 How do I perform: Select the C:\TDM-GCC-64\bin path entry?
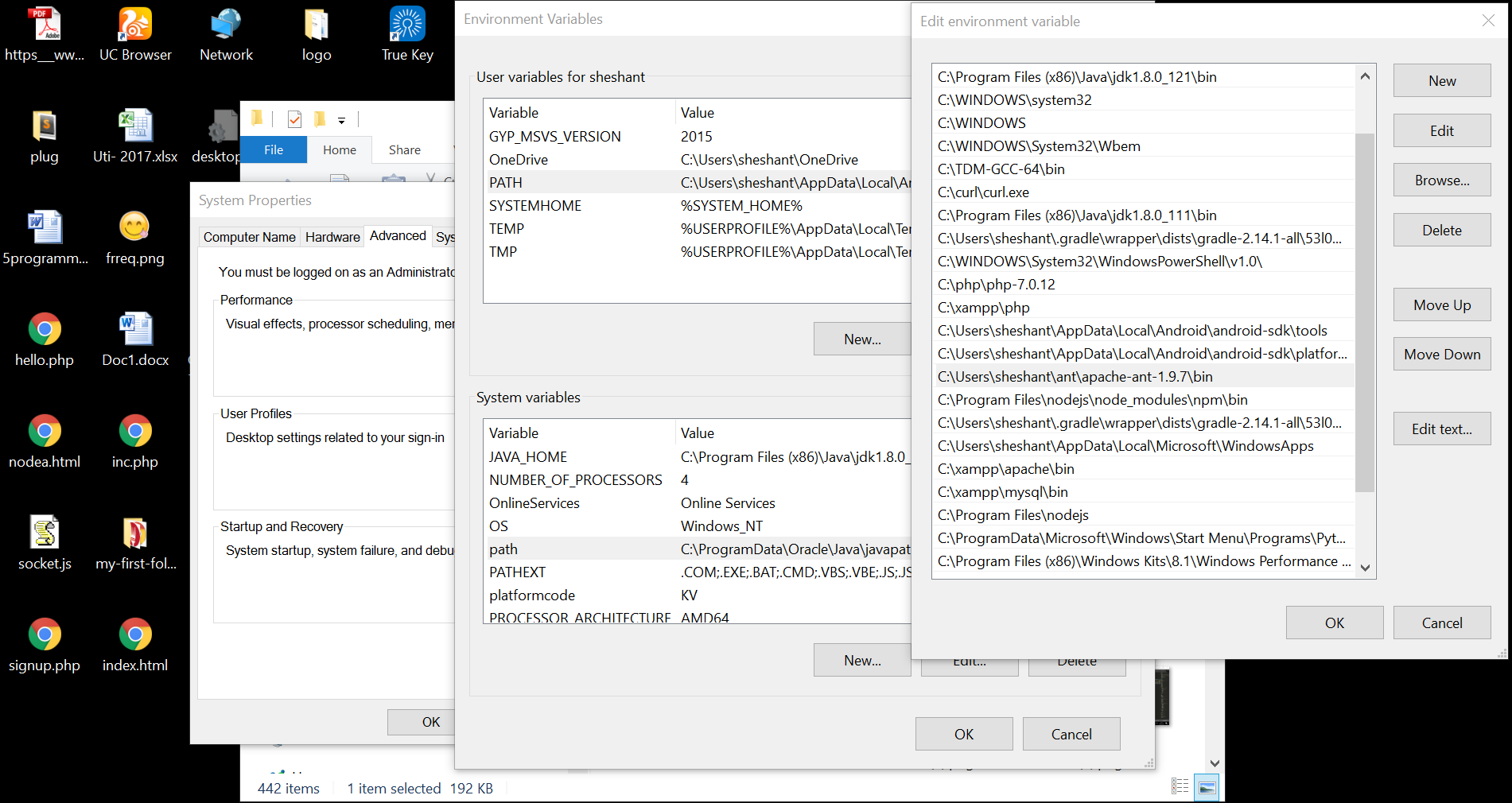pyautogui.click(x=1143, y=169)
